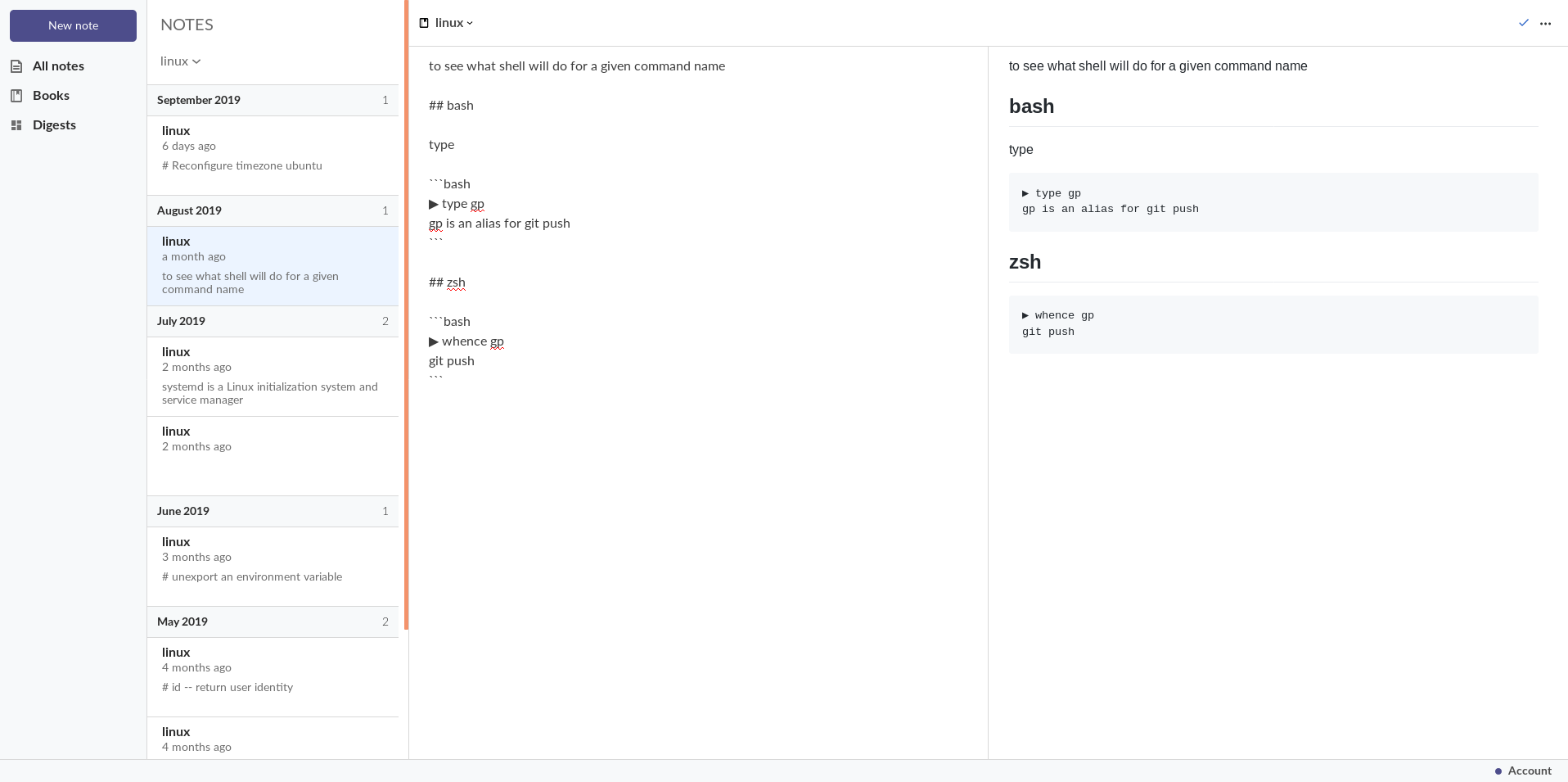Expand the linux book filter dropdown
This screenshot has height=782, width=1568.
tap(181, 61)
